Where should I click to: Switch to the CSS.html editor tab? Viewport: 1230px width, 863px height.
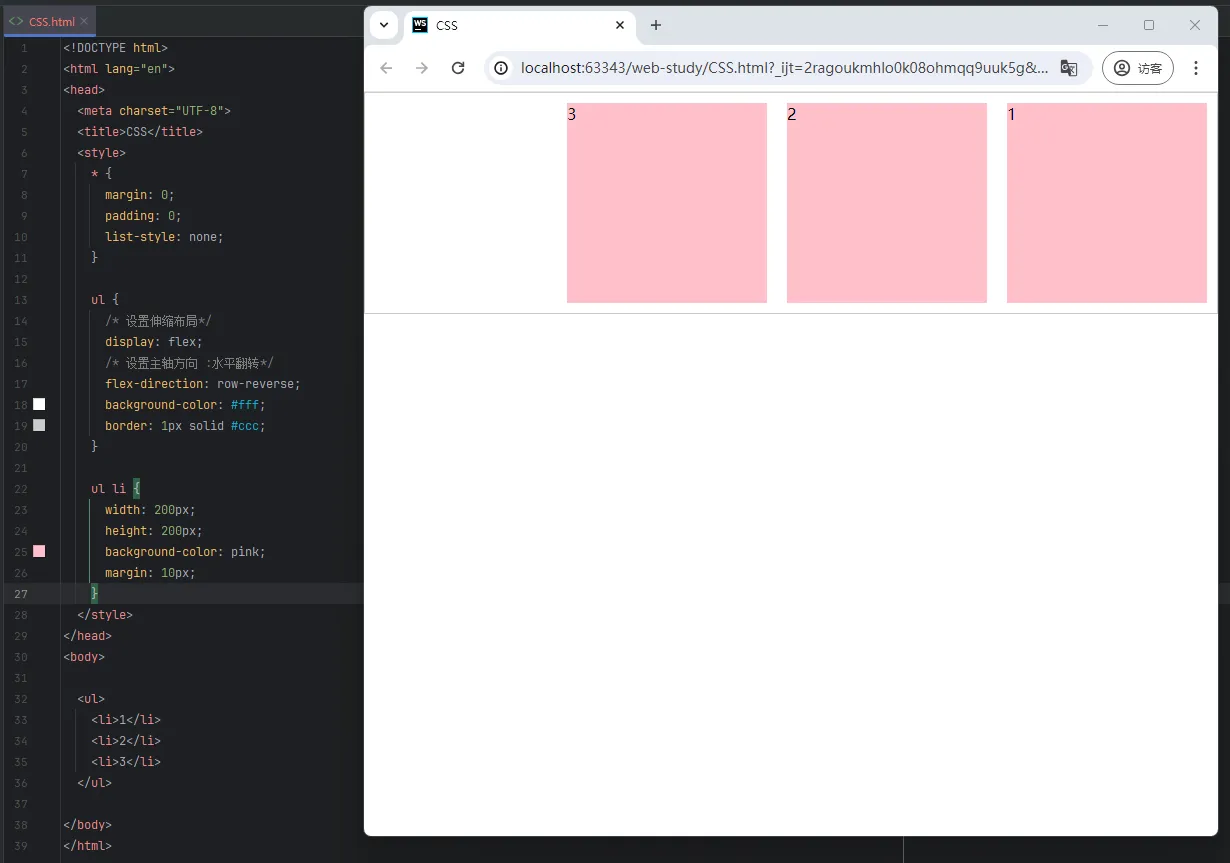(x=50, y=21)
